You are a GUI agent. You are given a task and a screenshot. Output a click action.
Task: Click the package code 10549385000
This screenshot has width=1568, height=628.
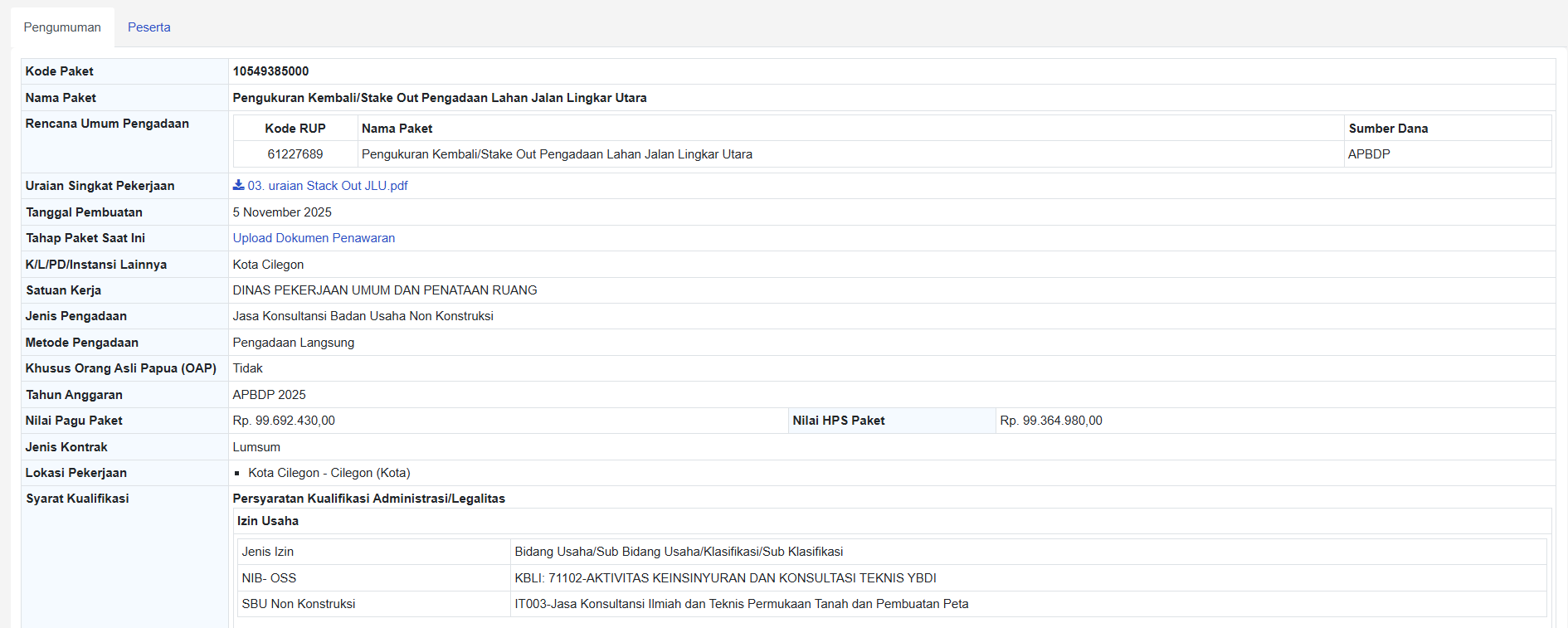click(x=270, y=71)
